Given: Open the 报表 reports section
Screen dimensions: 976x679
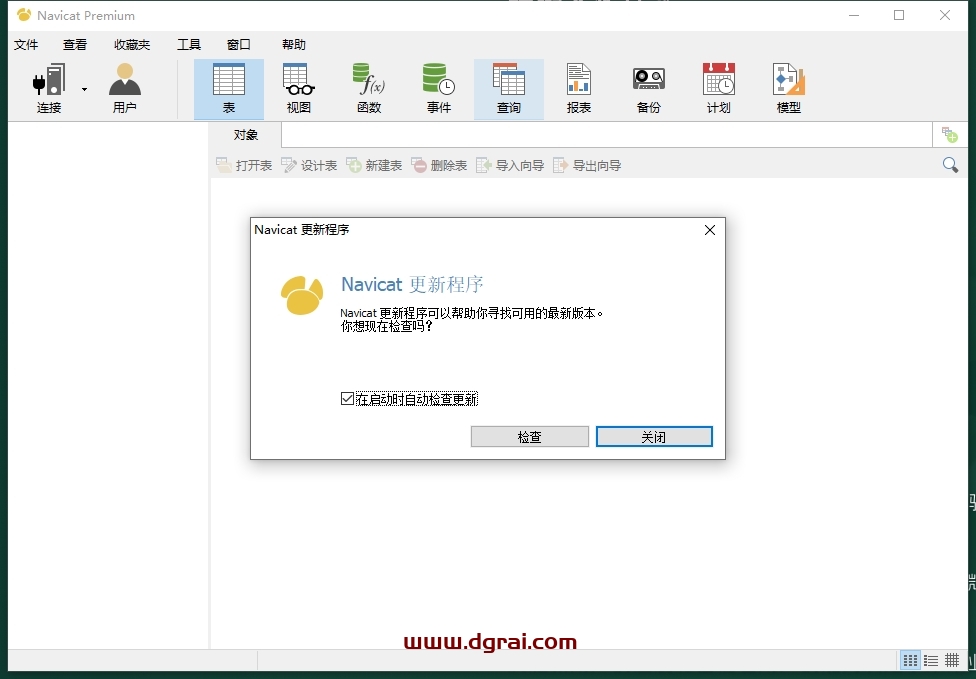Looking at the screenshot, I should (579, 88).
